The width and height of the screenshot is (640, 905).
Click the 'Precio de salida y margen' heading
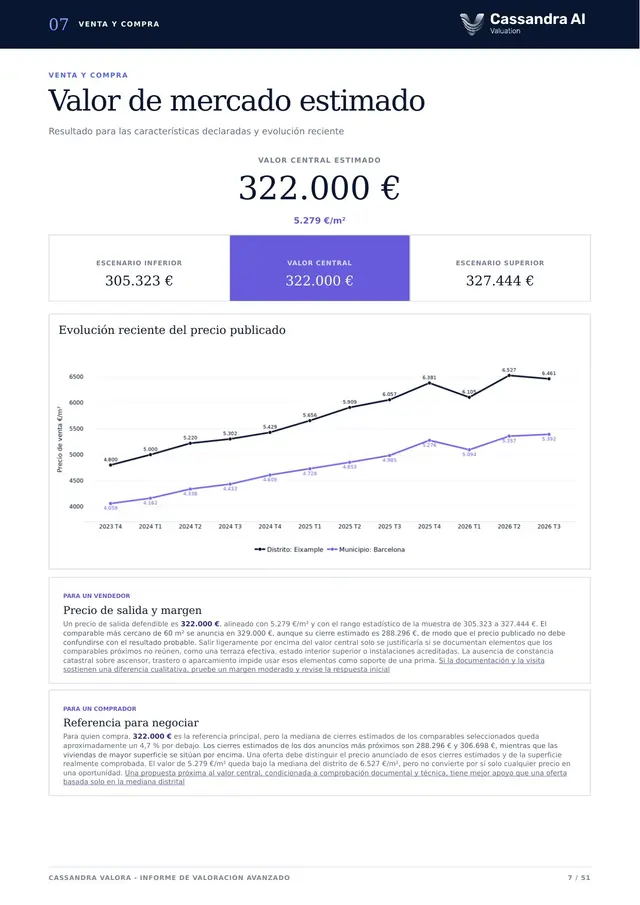click(x=133, y=610)
